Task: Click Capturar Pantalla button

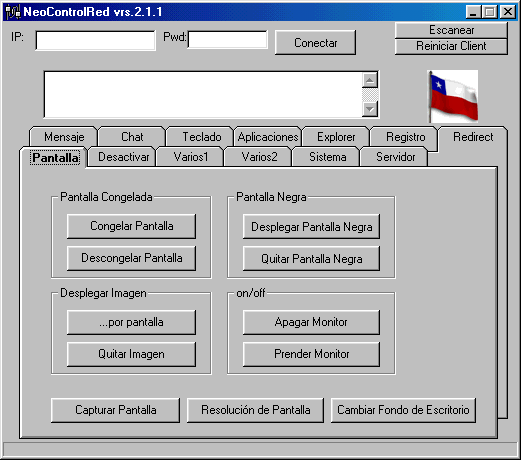Action: pyautogui.click(x=115, y=410)
